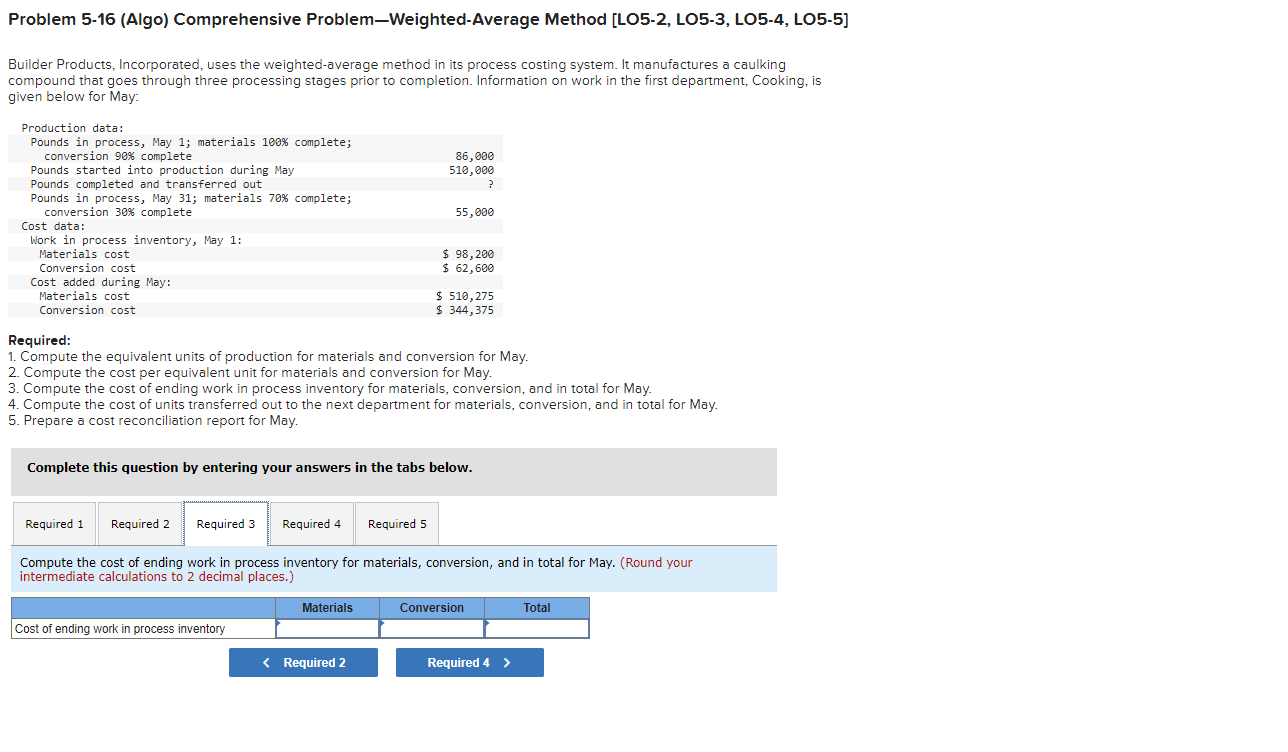Screen dimensions: 1288x752
Task: Click the value 55,000 ending pounds
Action: (x=474, y=213)
